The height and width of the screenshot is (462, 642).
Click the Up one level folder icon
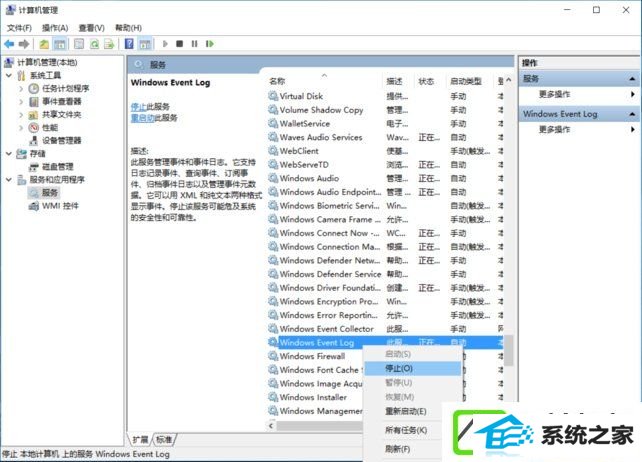click(x=44, y=44)
